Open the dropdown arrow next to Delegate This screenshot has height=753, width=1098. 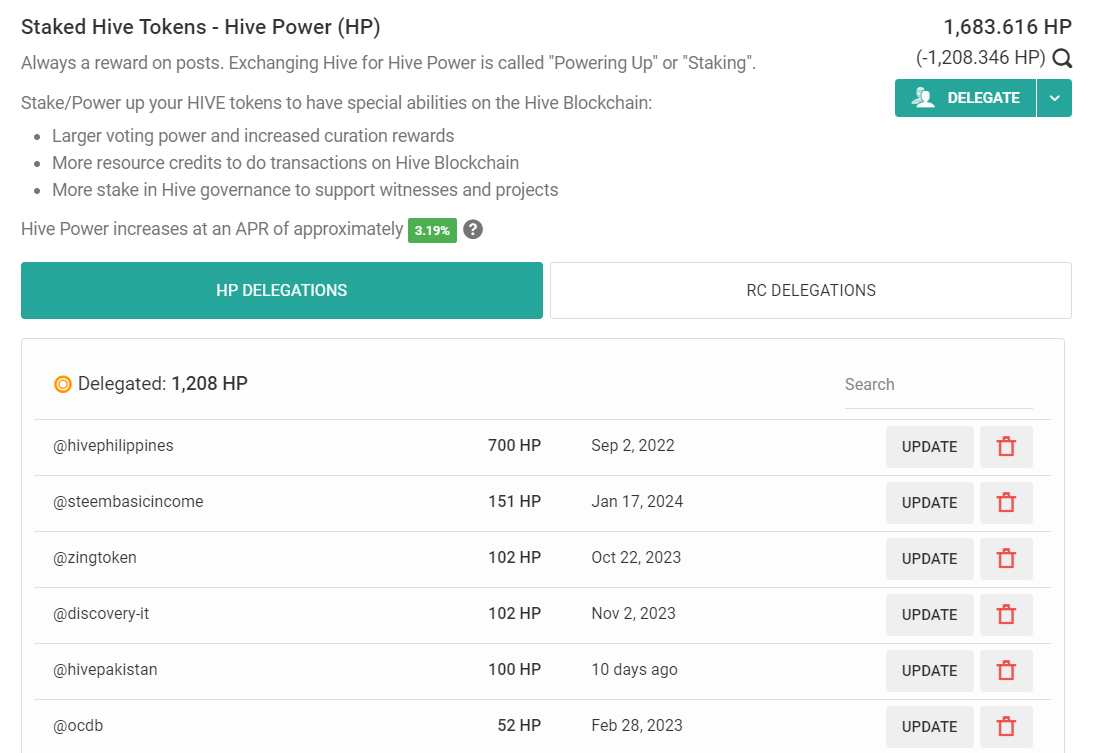(x=1055, y=98)
